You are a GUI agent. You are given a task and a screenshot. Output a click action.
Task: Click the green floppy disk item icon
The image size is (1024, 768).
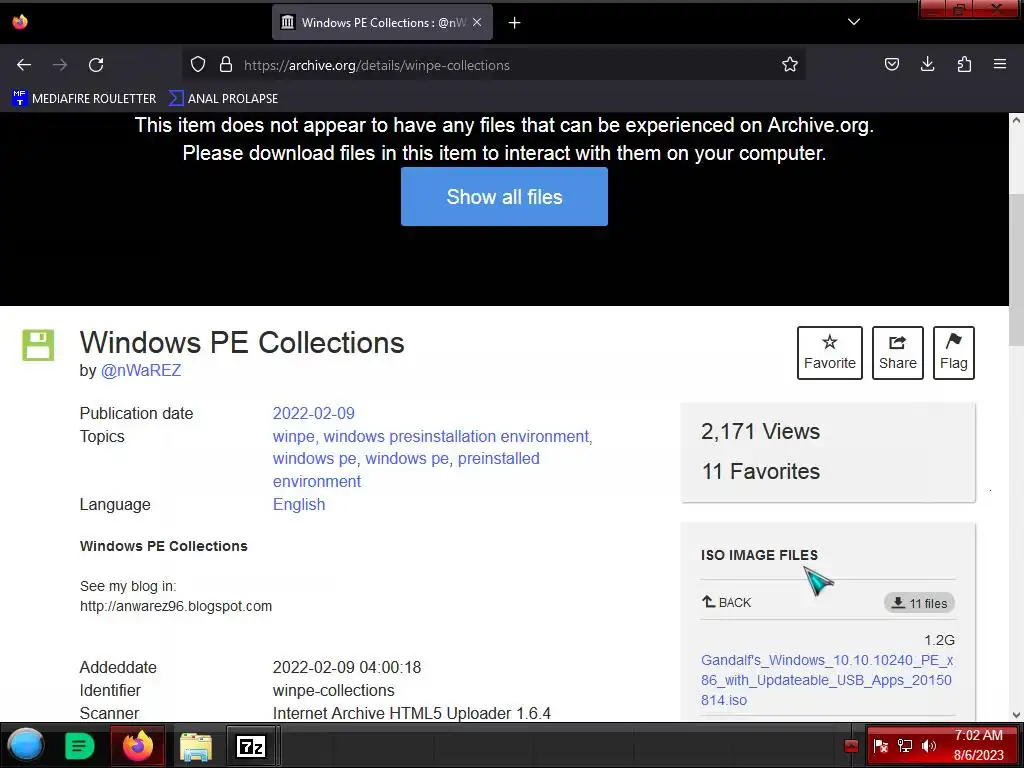tap(38, 345)
